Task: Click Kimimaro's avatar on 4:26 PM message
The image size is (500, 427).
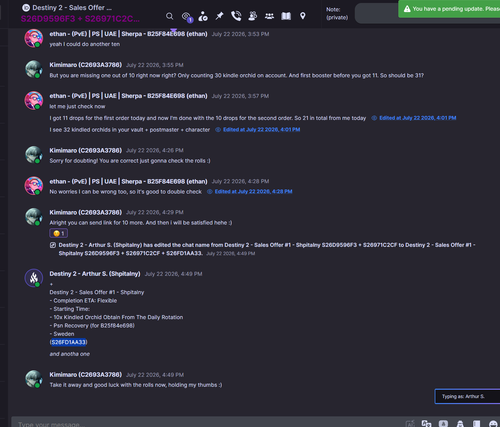Action: (x=34, y=155)
